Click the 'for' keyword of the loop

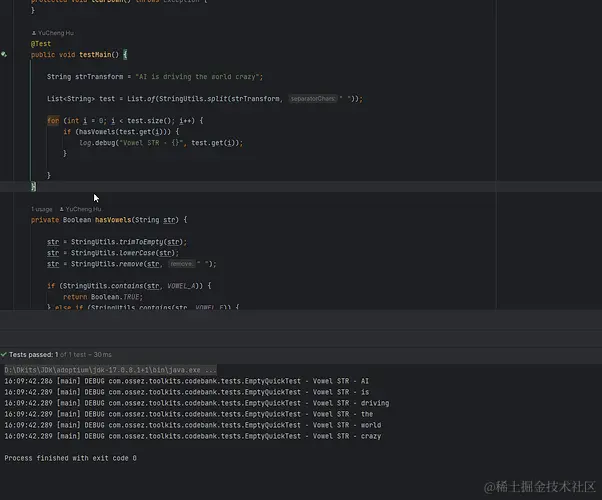coord(53,121)
